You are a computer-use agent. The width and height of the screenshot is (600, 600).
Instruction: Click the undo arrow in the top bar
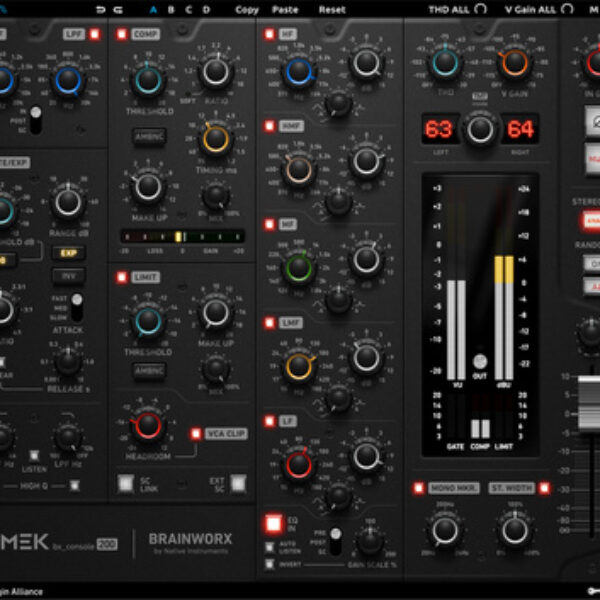101,10
